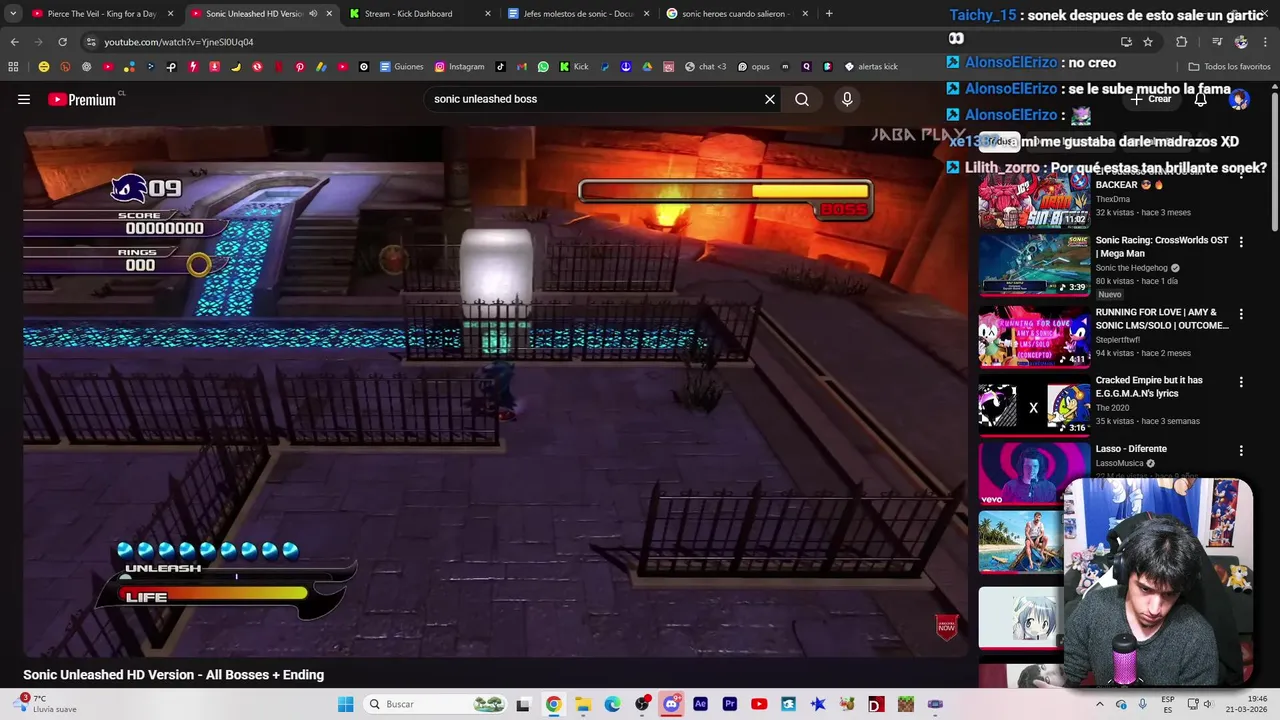This screenshot has width=1280, height=720.
Task: Open the Kick bookmark
Action: [x=574, y=67]
